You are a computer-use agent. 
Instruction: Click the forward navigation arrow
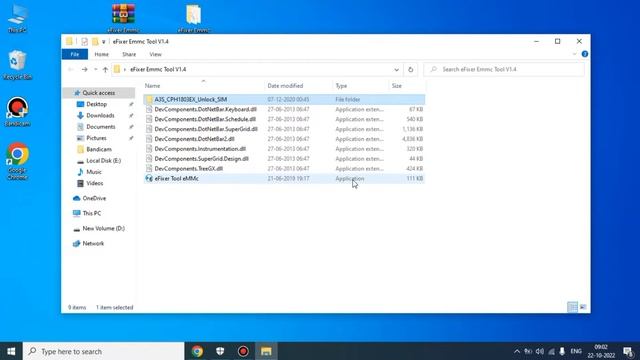pyautogui.click(x=84, y=69)
